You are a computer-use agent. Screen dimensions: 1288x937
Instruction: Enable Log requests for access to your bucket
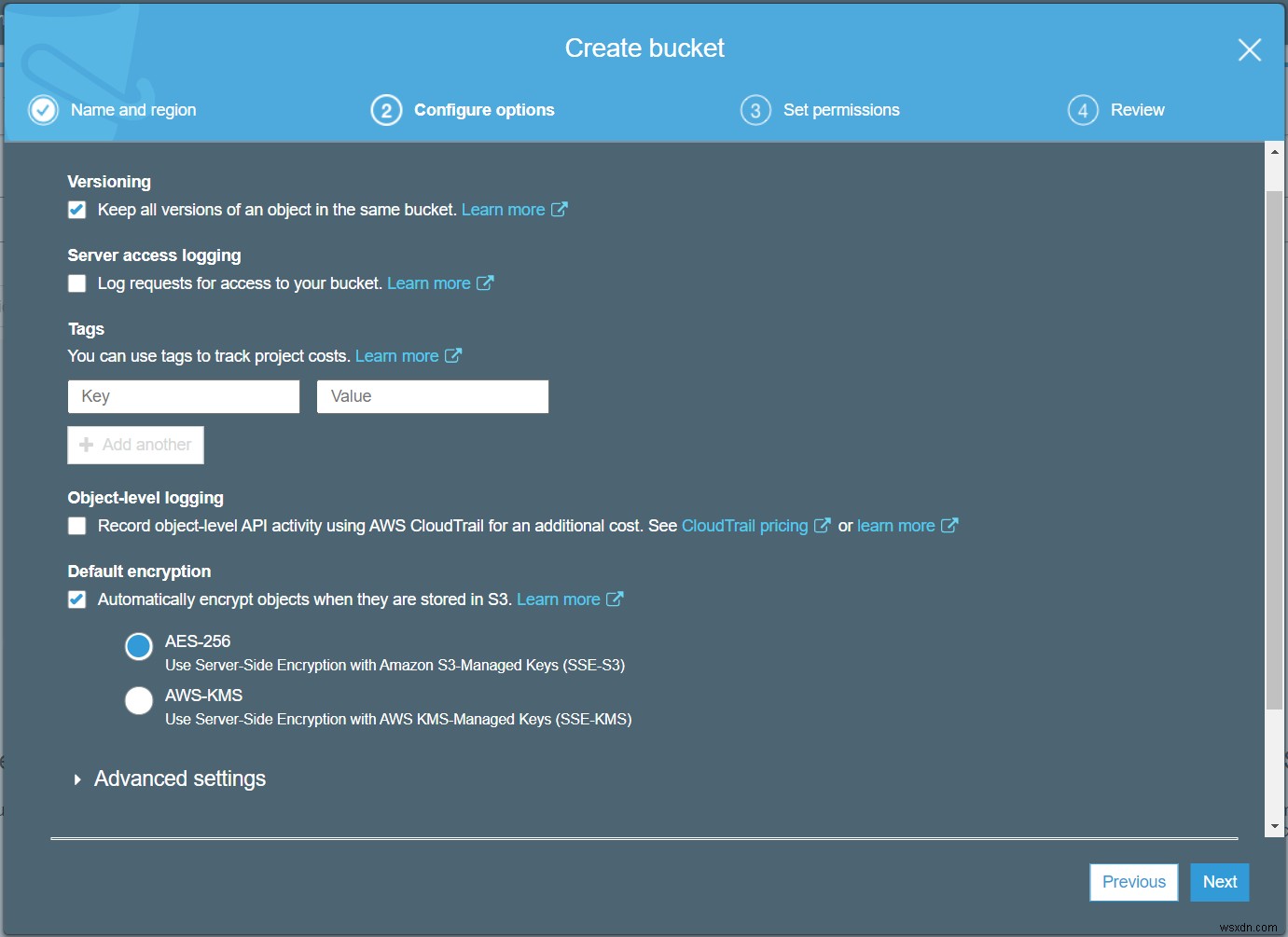pos(76,282)
